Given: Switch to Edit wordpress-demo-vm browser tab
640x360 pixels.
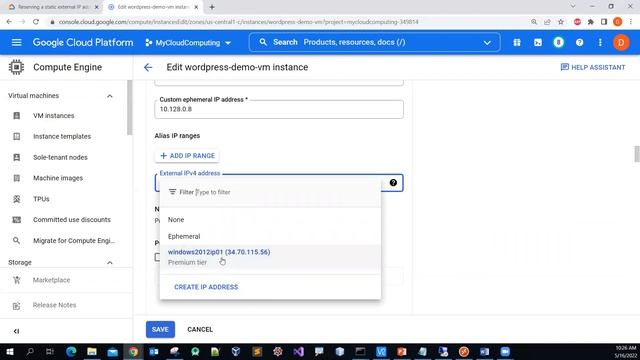Looking at the screenshot, I should pyautogui.click(x=153, y=7).
